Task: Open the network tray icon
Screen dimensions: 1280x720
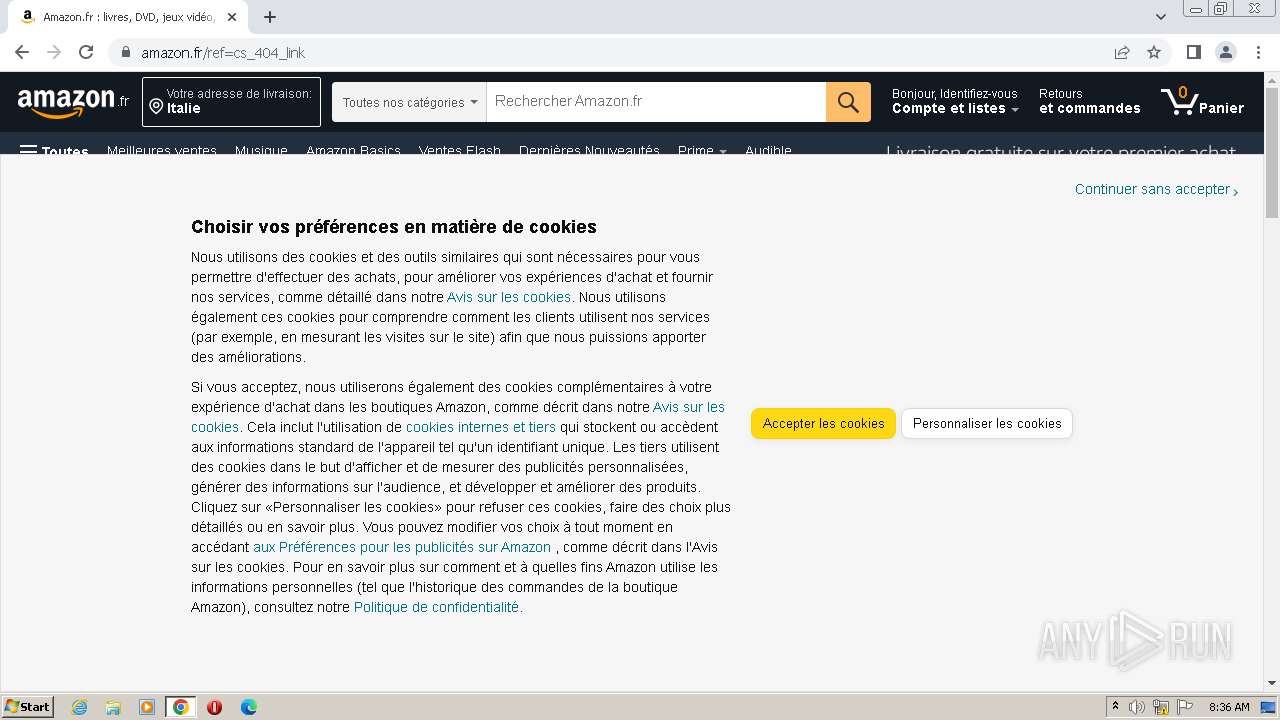Action: pyautogui.click(x=1161, y=707)
